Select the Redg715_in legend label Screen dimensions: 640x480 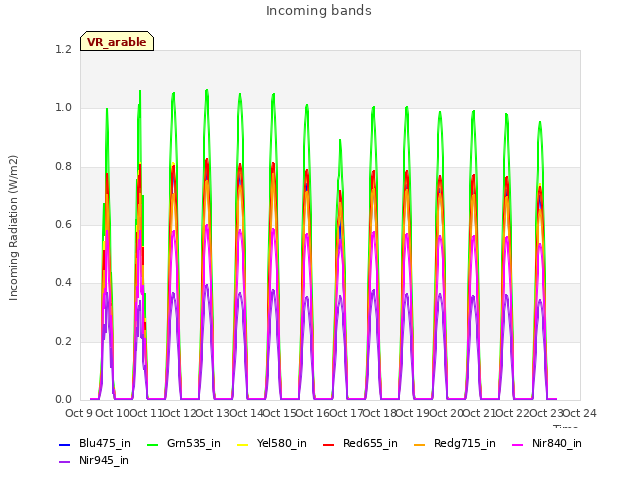(x=465, y=443)
